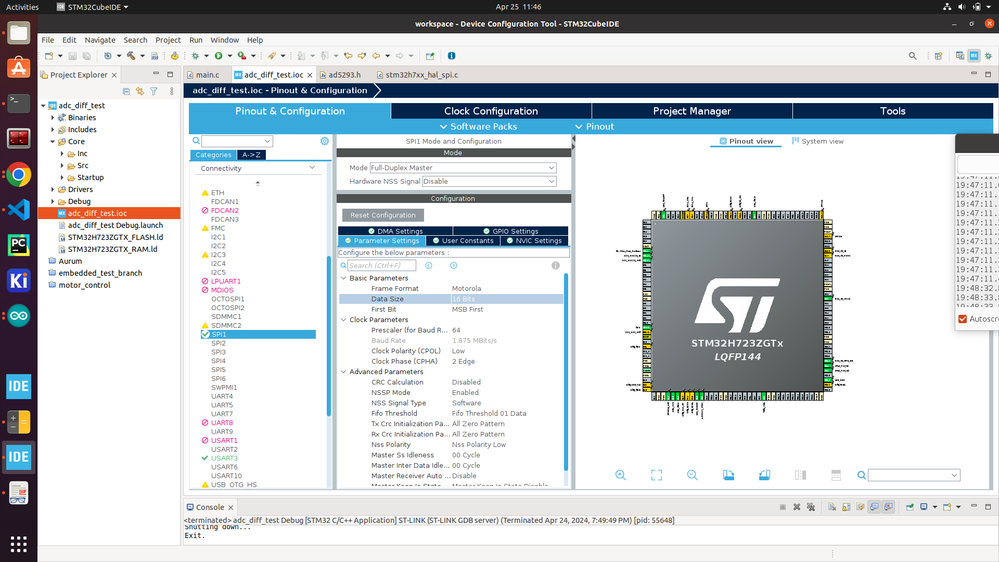Collapse the Connectivity category section

pyautogui.click(x=312, y=168)
